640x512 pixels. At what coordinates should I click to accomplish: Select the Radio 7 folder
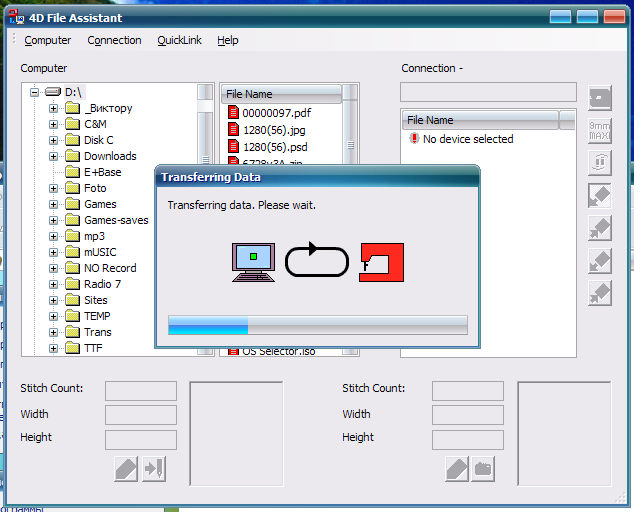coord(102,284)
